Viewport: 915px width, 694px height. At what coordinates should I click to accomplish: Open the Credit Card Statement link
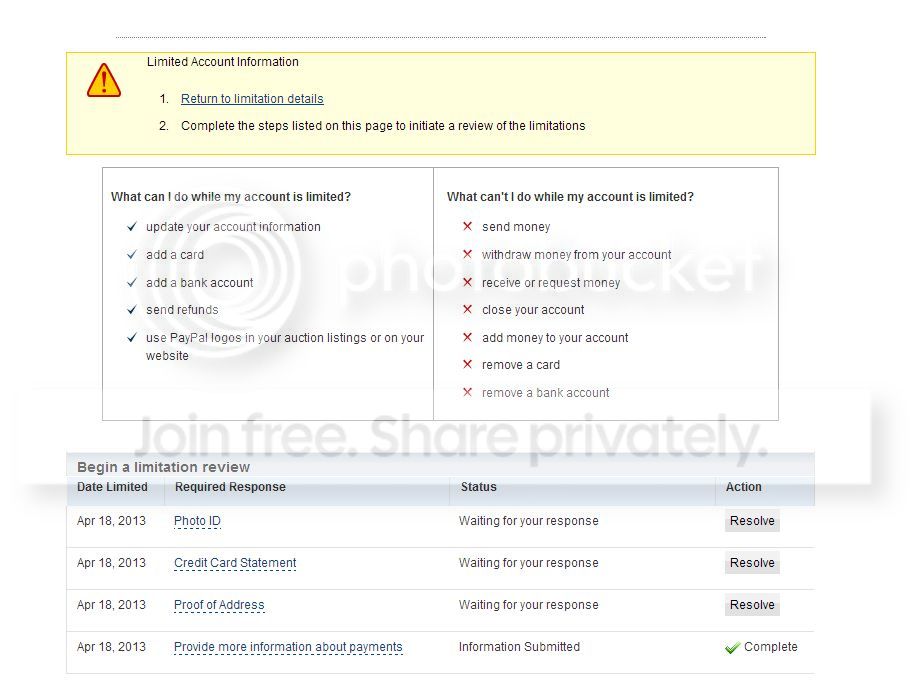click(235, 563)
